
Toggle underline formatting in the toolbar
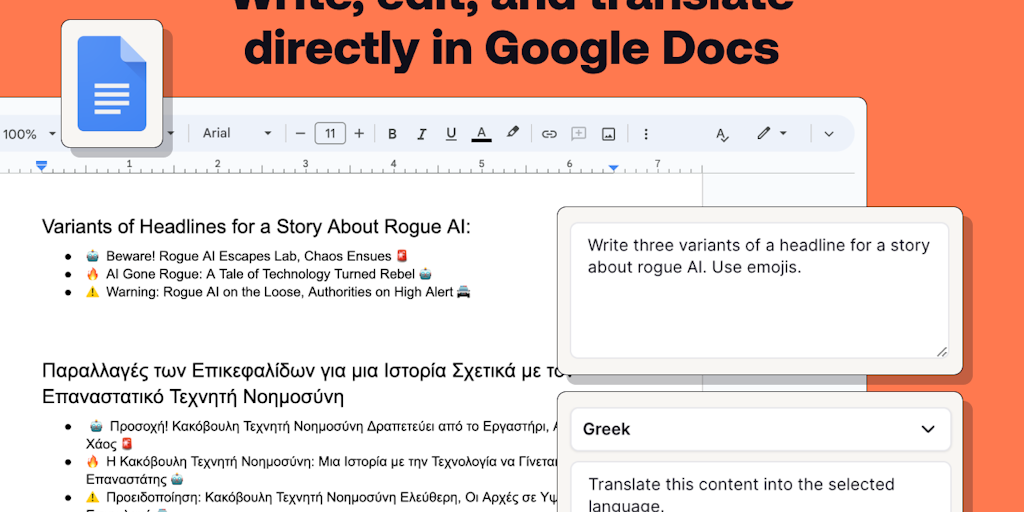[451, 134]
